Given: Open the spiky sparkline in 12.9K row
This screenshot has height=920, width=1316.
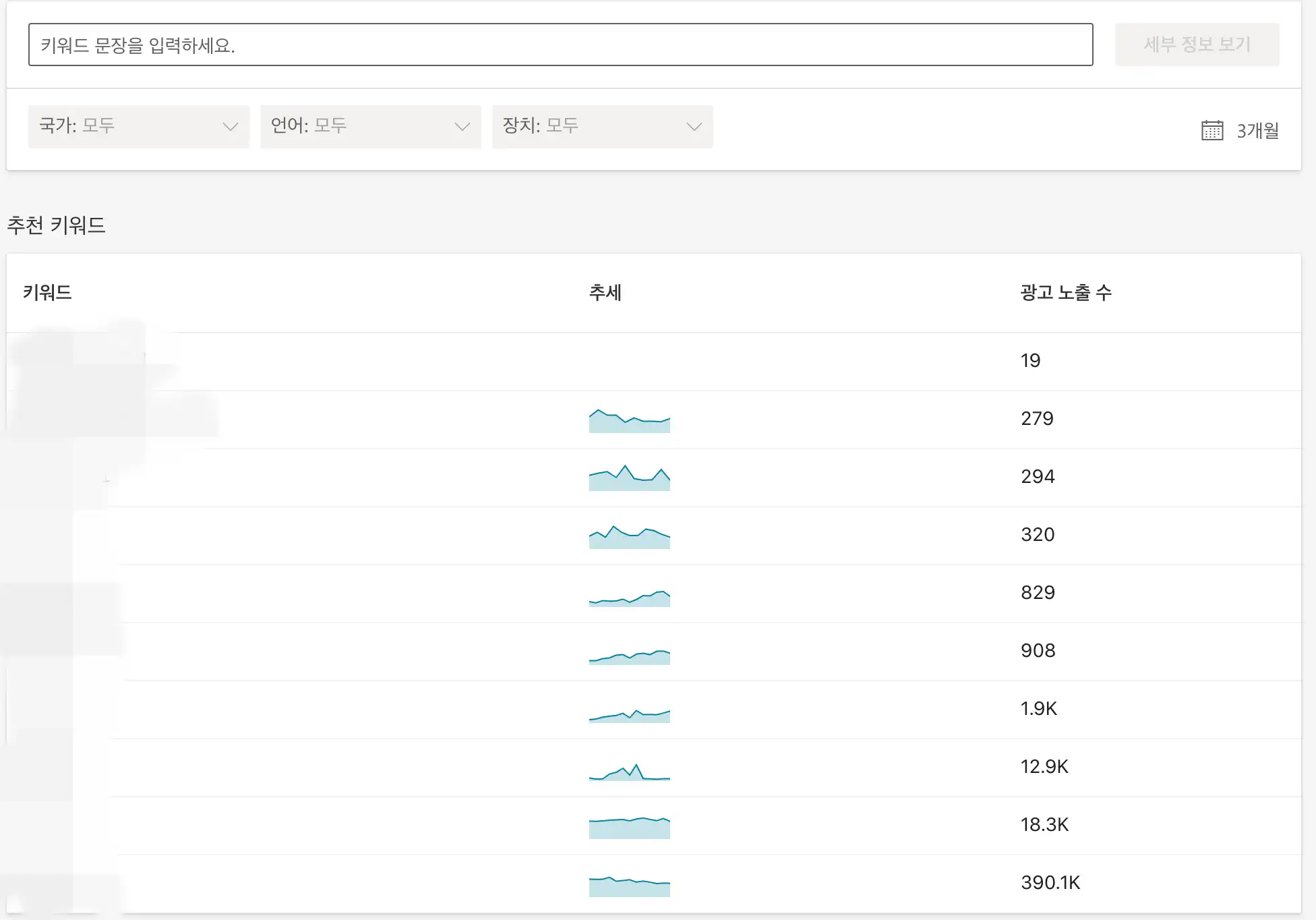Looking at the screenshot, I should click(x=629, y=772).
